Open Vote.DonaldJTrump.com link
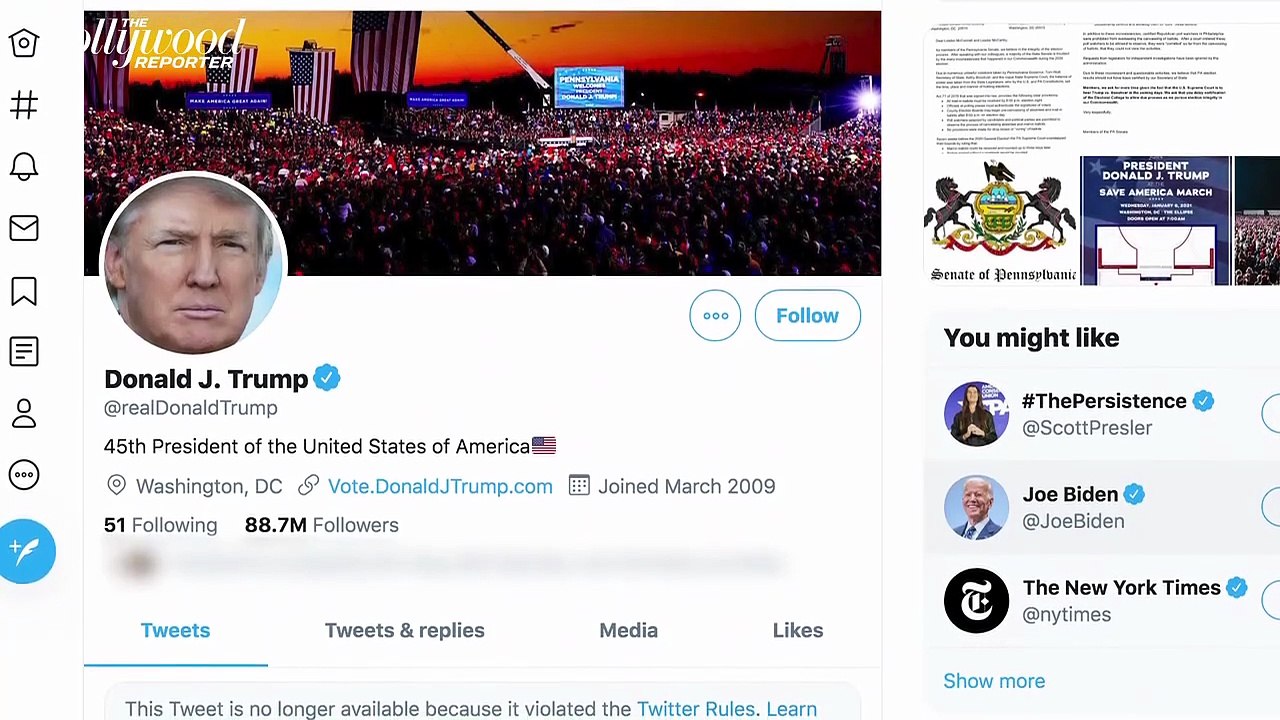Screen dimensions: 1280x720 tap(440, 486)
